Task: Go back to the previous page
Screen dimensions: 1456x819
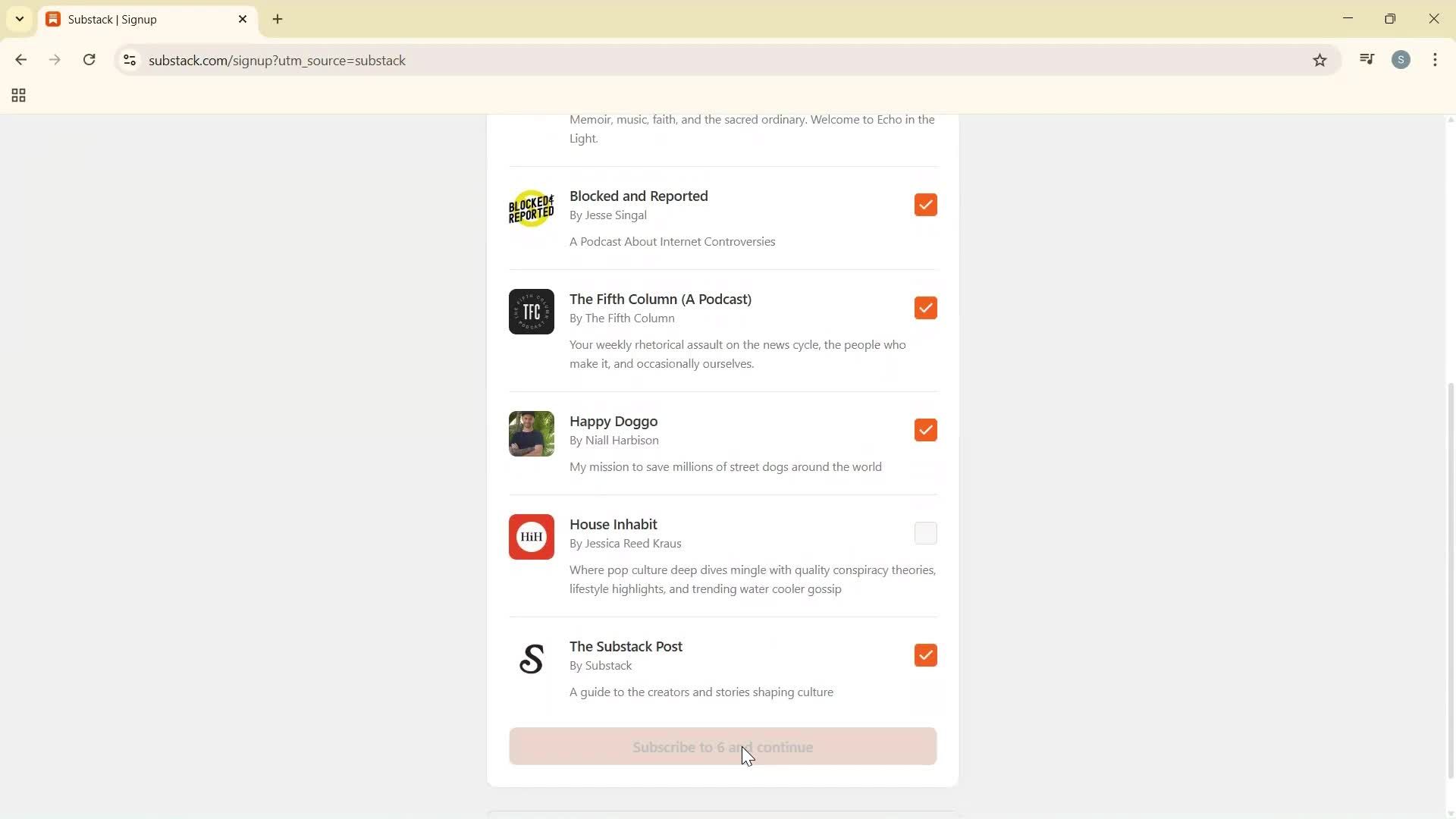Action: pos(20,60)
